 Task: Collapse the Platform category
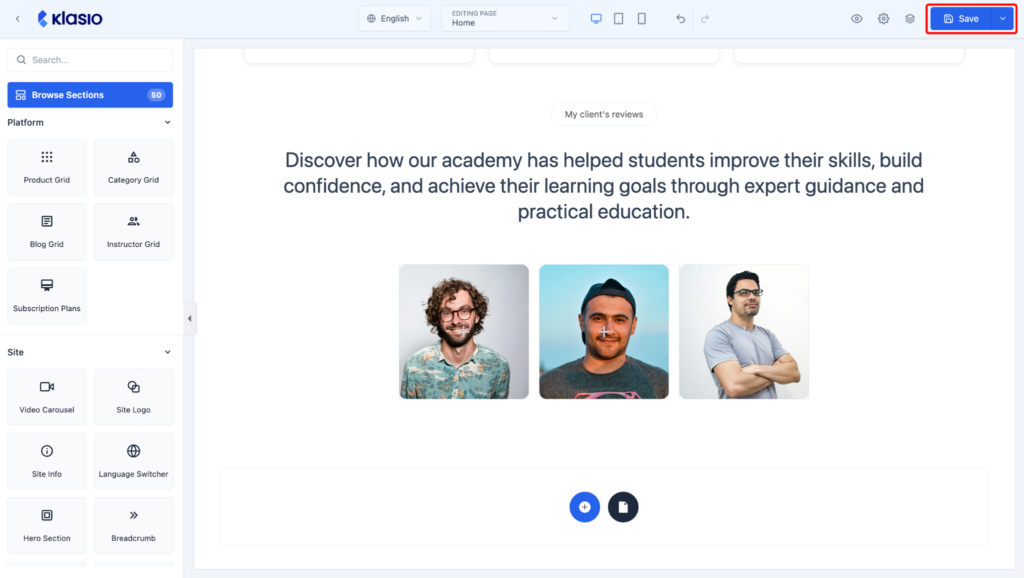[x=167, y=122]
